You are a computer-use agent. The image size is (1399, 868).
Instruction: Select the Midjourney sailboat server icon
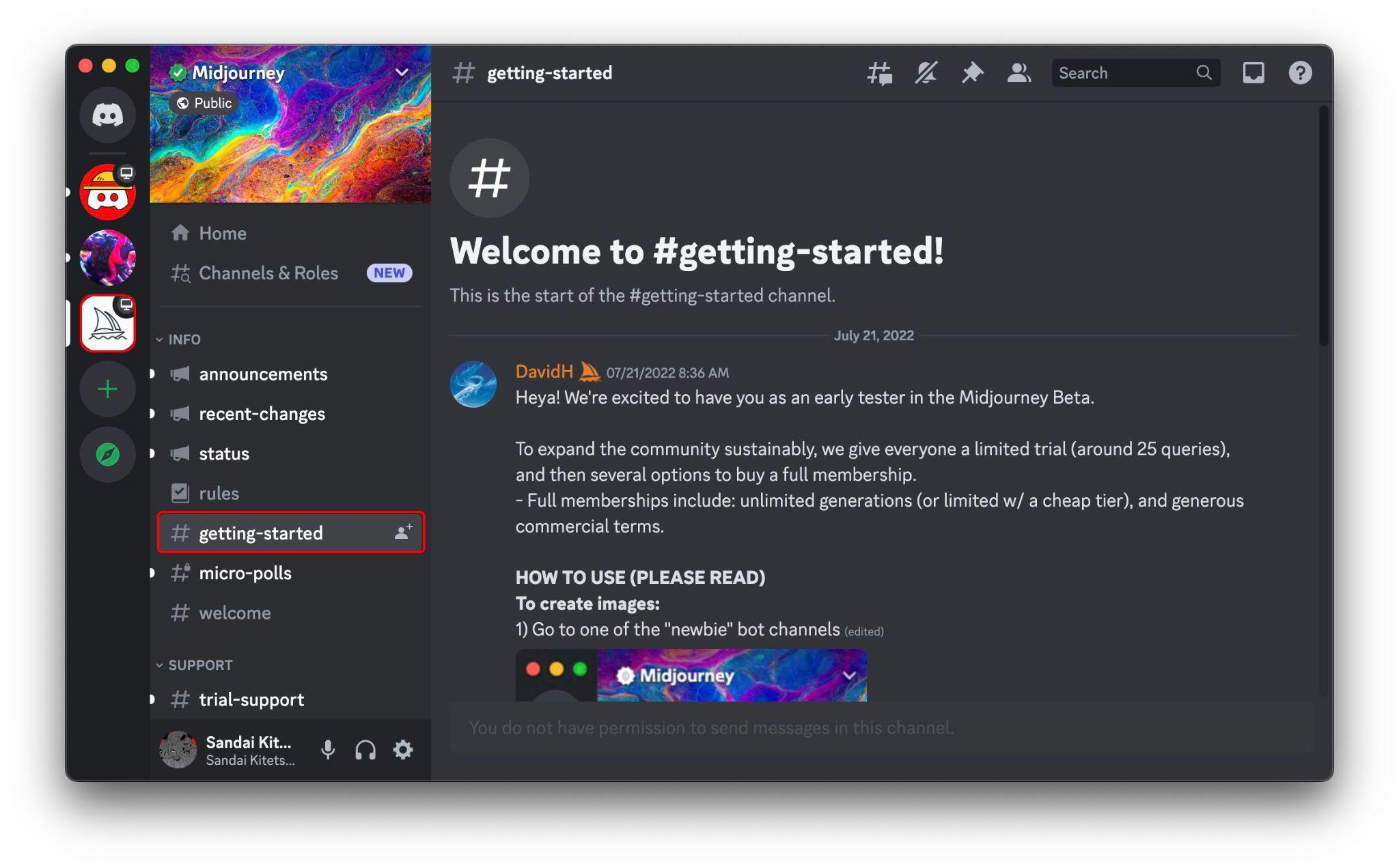coord(107,324)
